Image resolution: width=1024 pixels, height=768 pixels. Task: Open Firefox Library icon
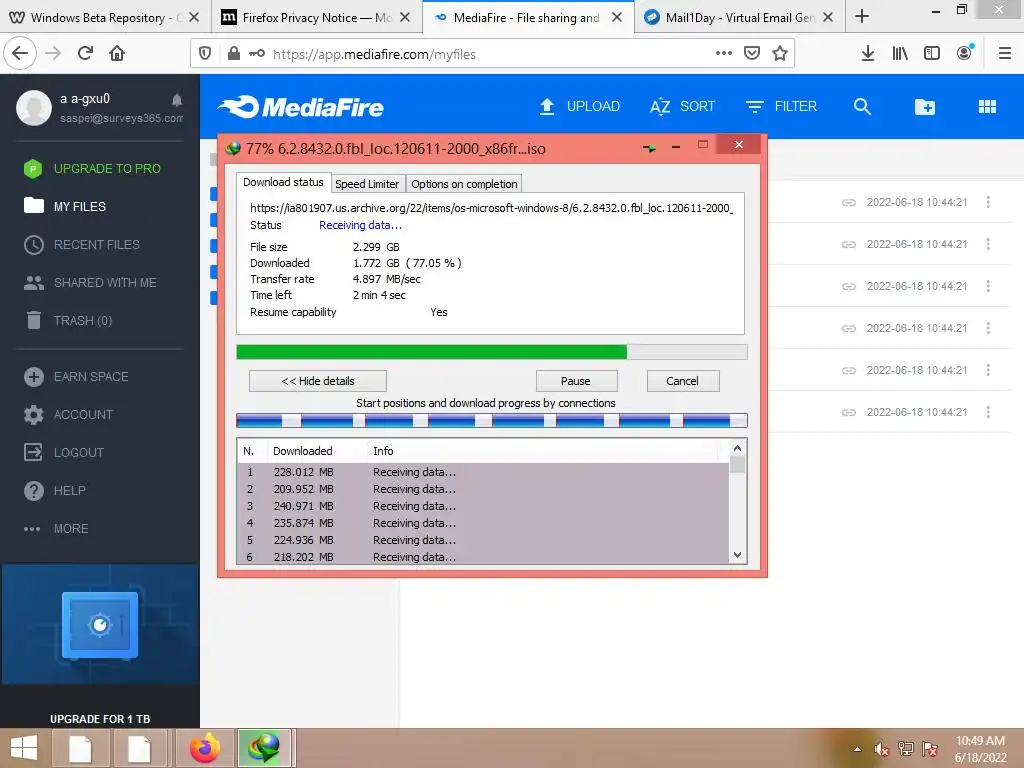(900, 53)
